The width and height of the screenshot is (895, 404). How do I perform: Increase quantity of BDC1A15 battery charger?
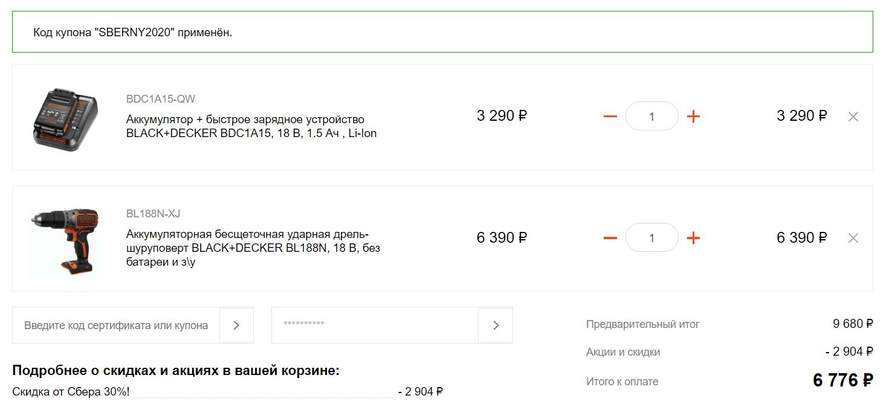pyautogui.click(x=693, y=116)
